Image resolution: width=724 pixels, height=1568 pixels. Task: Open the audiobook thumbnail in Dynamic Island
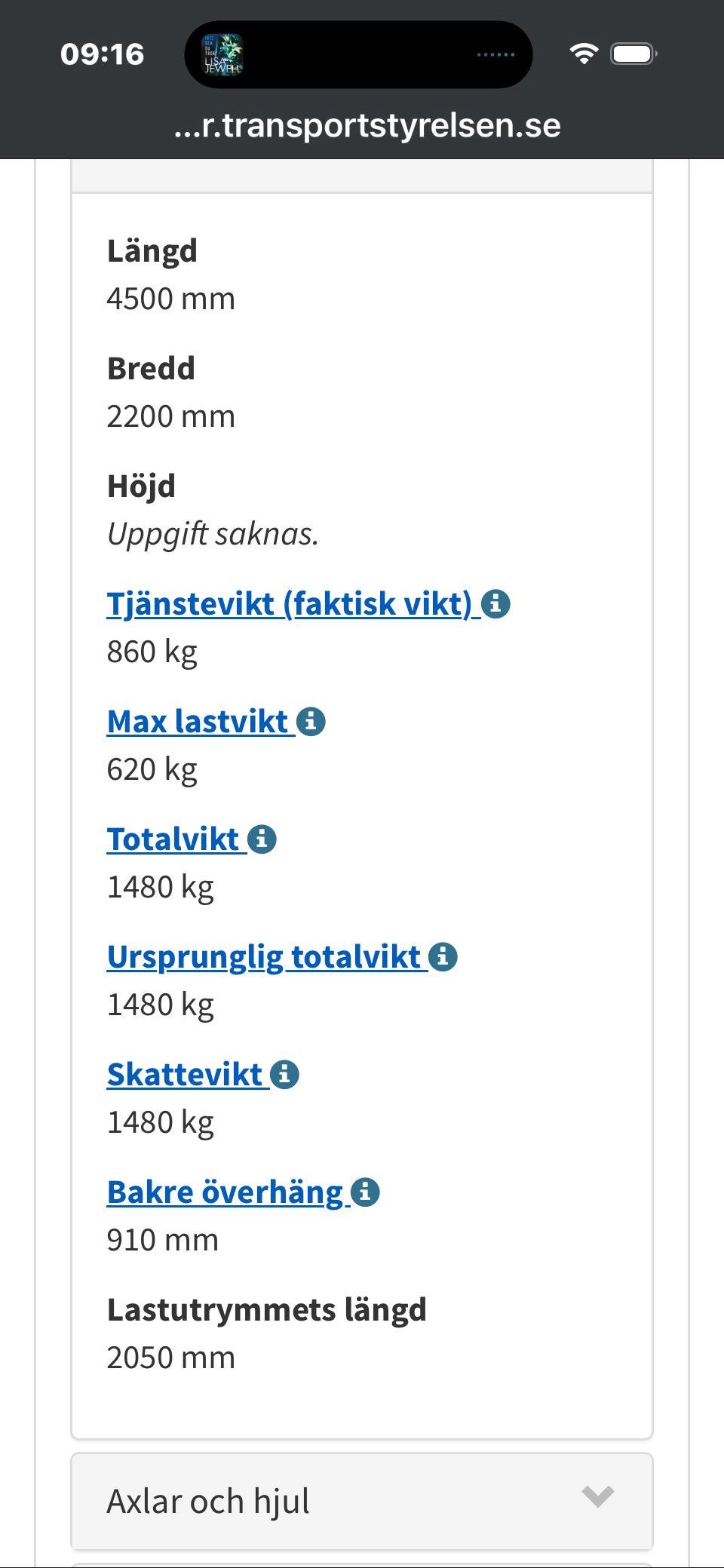tap(222, 54)
